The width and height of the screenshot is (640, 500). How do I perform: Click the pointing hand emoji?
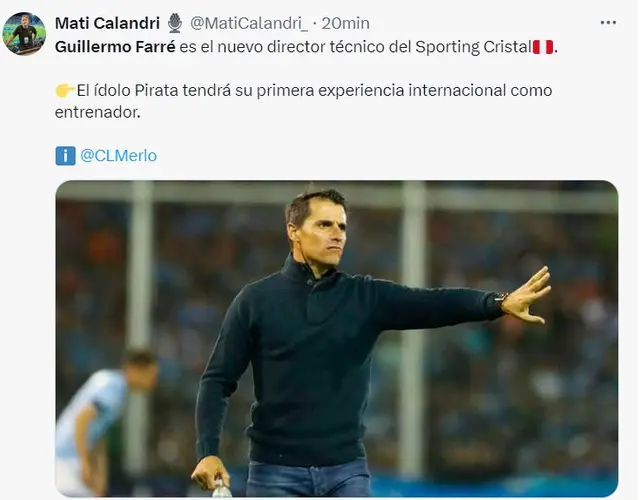pyautogui.click(x=64, y=91)
